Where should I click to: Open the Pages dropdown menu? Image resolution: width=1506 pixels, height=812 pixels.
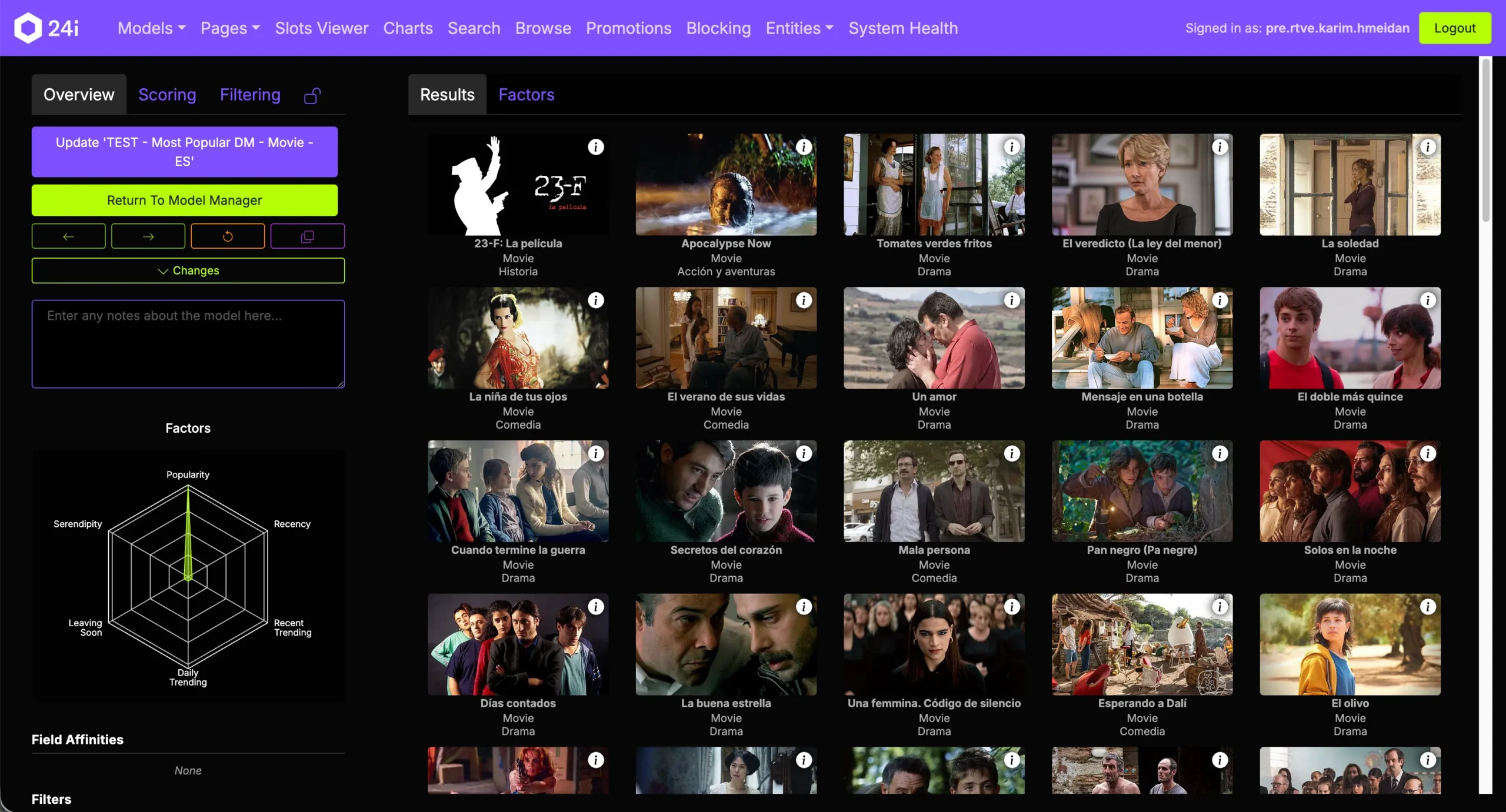point(230,28)
